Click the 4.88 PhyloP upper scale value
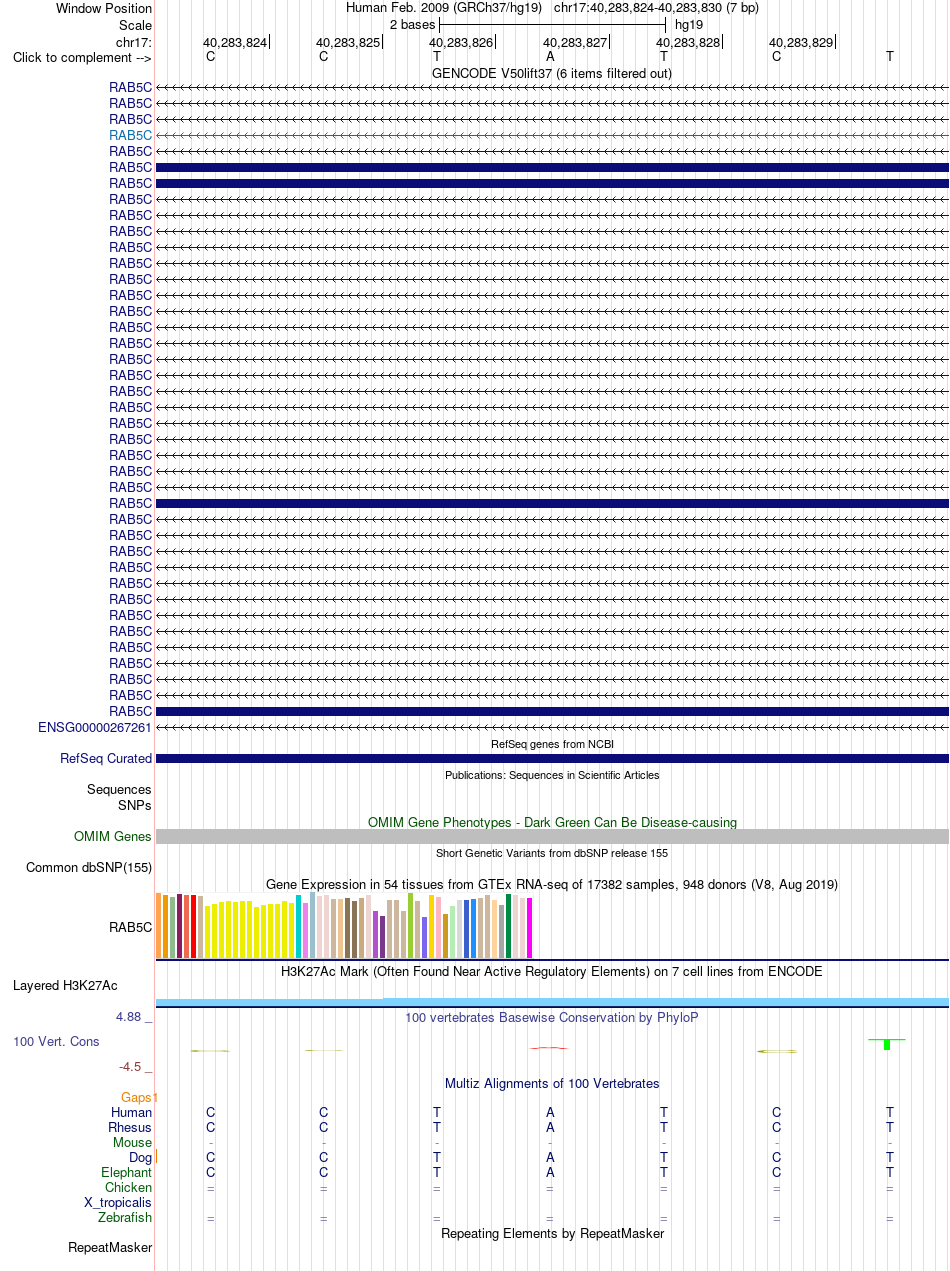 click(134, 1017)
